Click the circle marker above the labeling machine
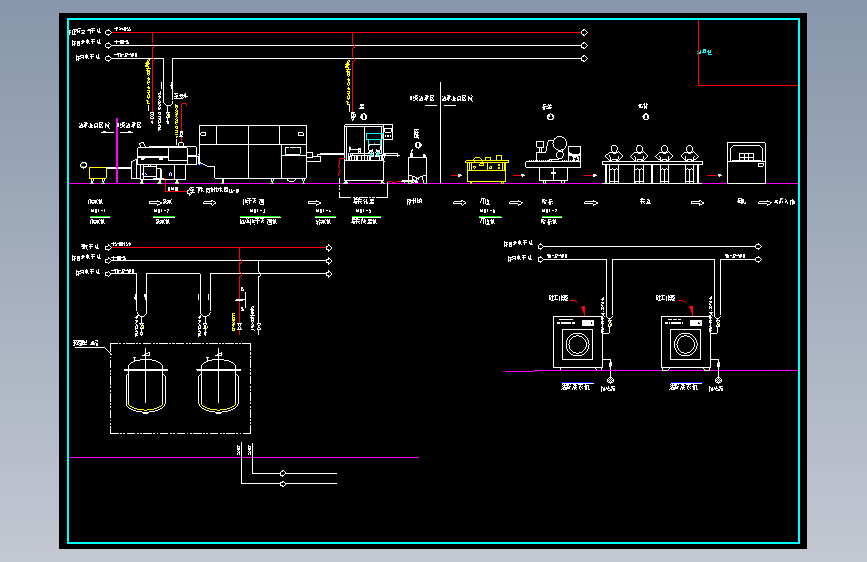 click(550, 117)
